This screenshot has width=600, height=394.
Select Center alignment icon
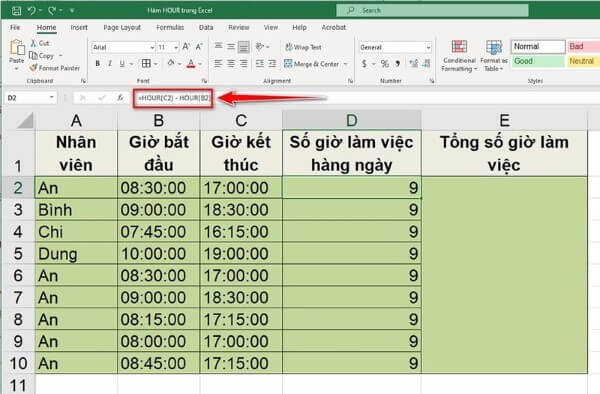(x=231, y=63)
